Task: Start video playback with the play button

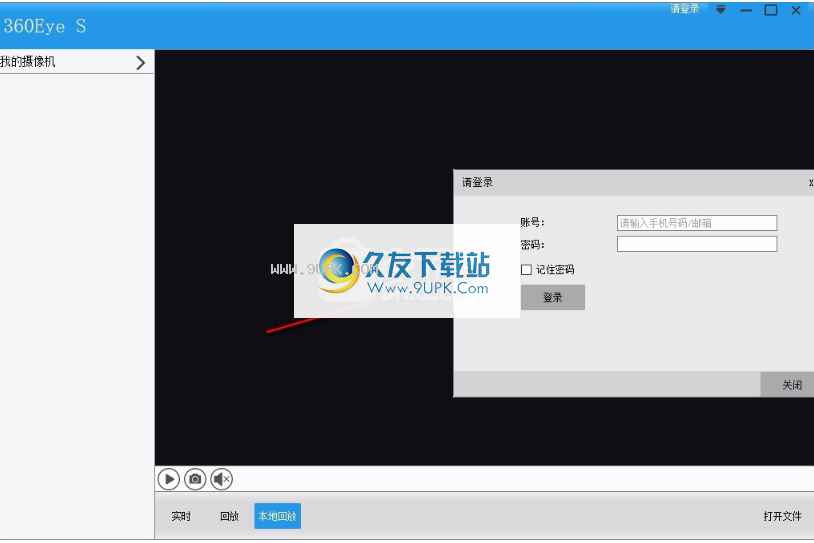Action: (x=169, y=479)
